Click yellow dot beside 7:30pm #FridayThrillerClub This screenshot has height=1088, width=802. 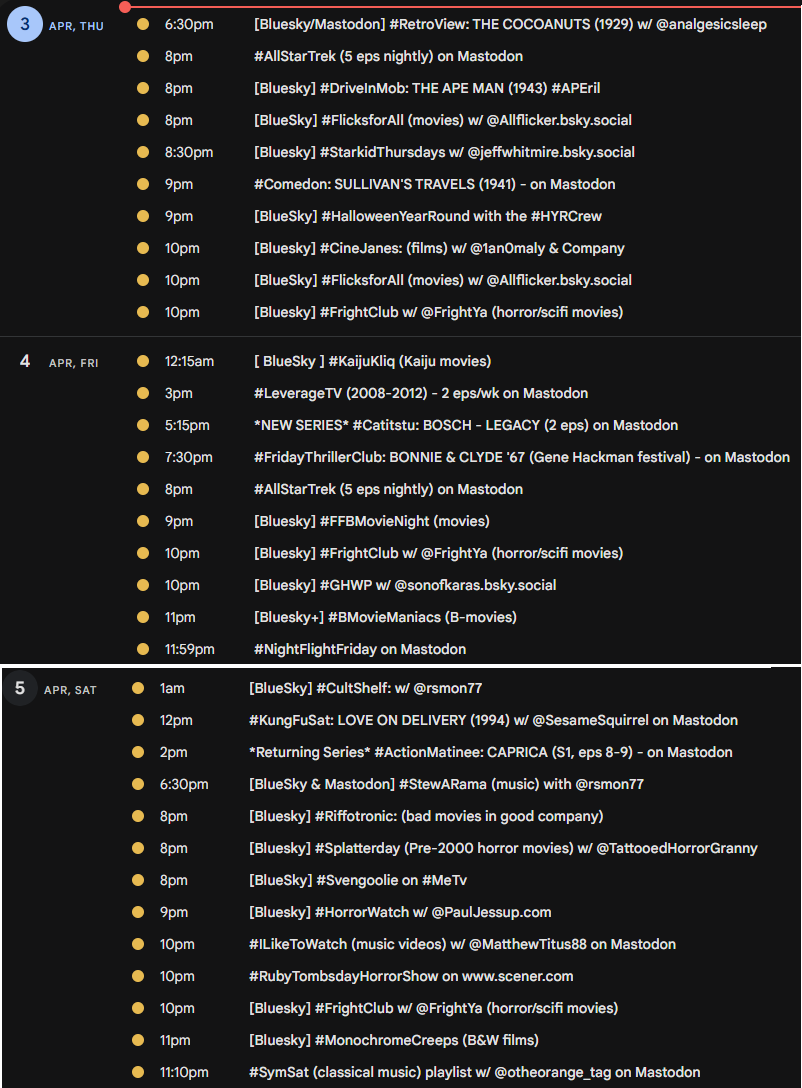(x=143, y=457)
